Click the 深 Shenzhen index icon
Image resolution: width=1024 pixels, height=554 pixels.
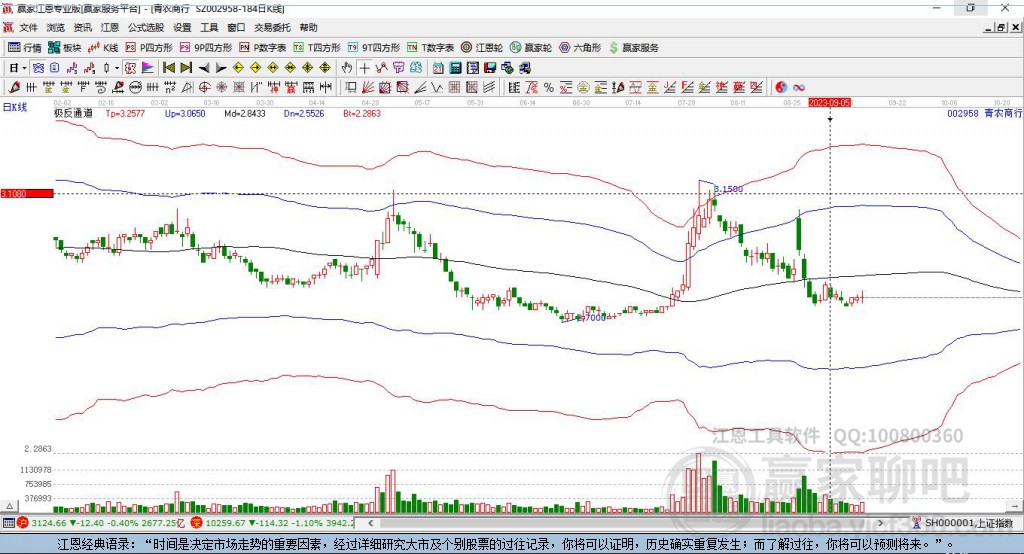197,523
